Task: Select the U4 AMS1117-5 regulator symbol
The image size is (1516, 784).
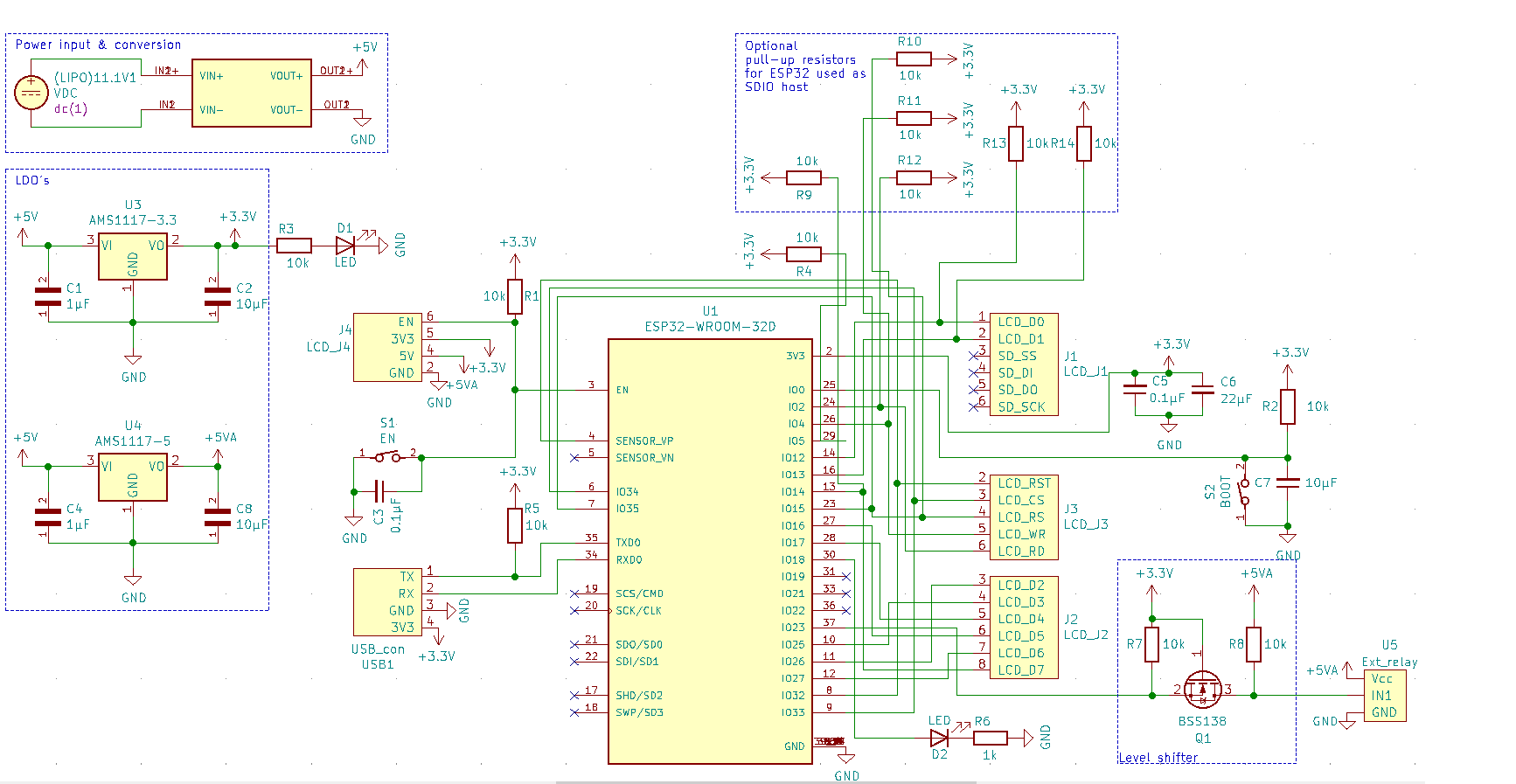Action: pyautogui.click(x=133, y=478)
